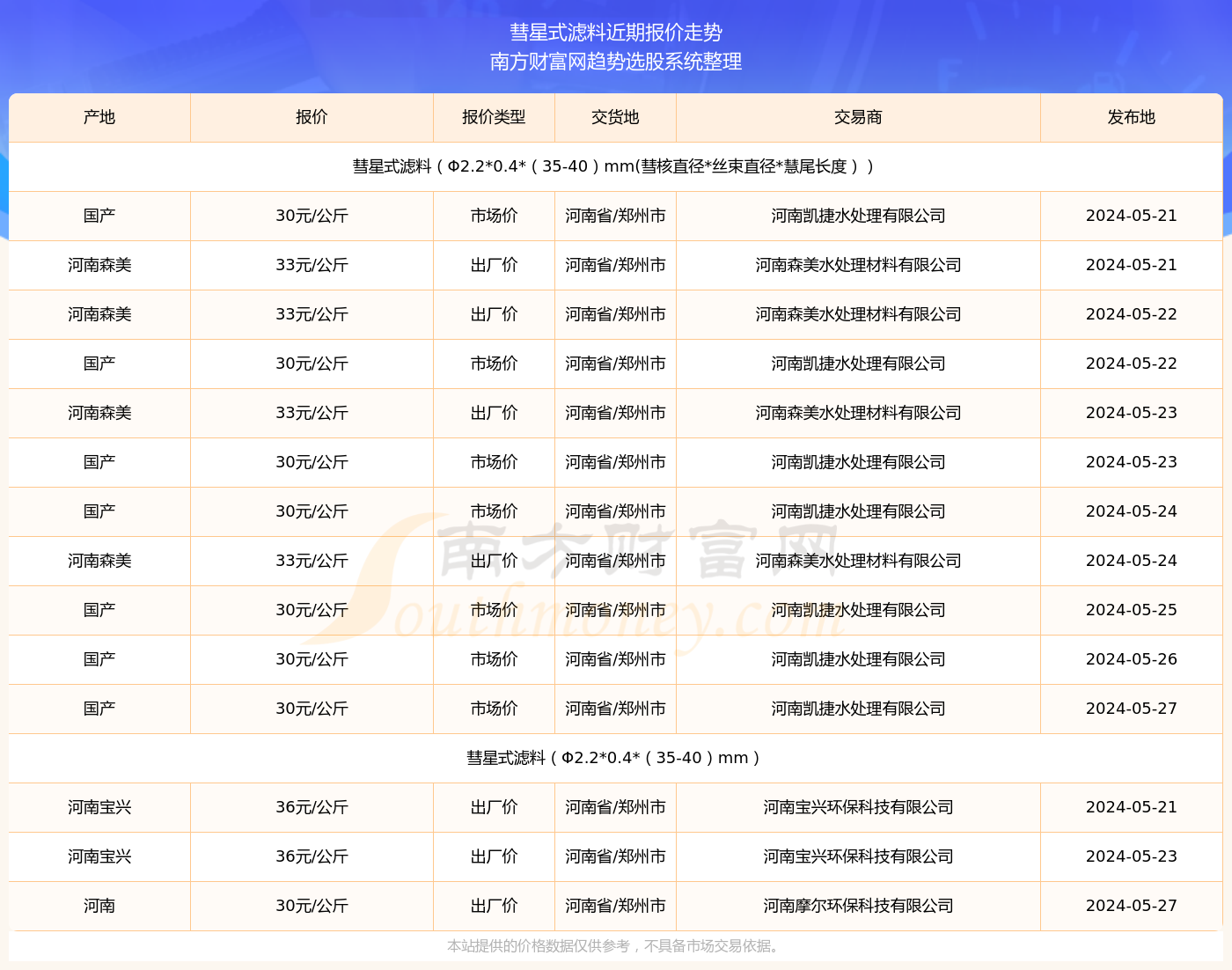Click 2024-05-23 in the 河南宝兴环保科技有限公司 row
The width and height of the screenshot is (1232, 970).
(1131, 856)
